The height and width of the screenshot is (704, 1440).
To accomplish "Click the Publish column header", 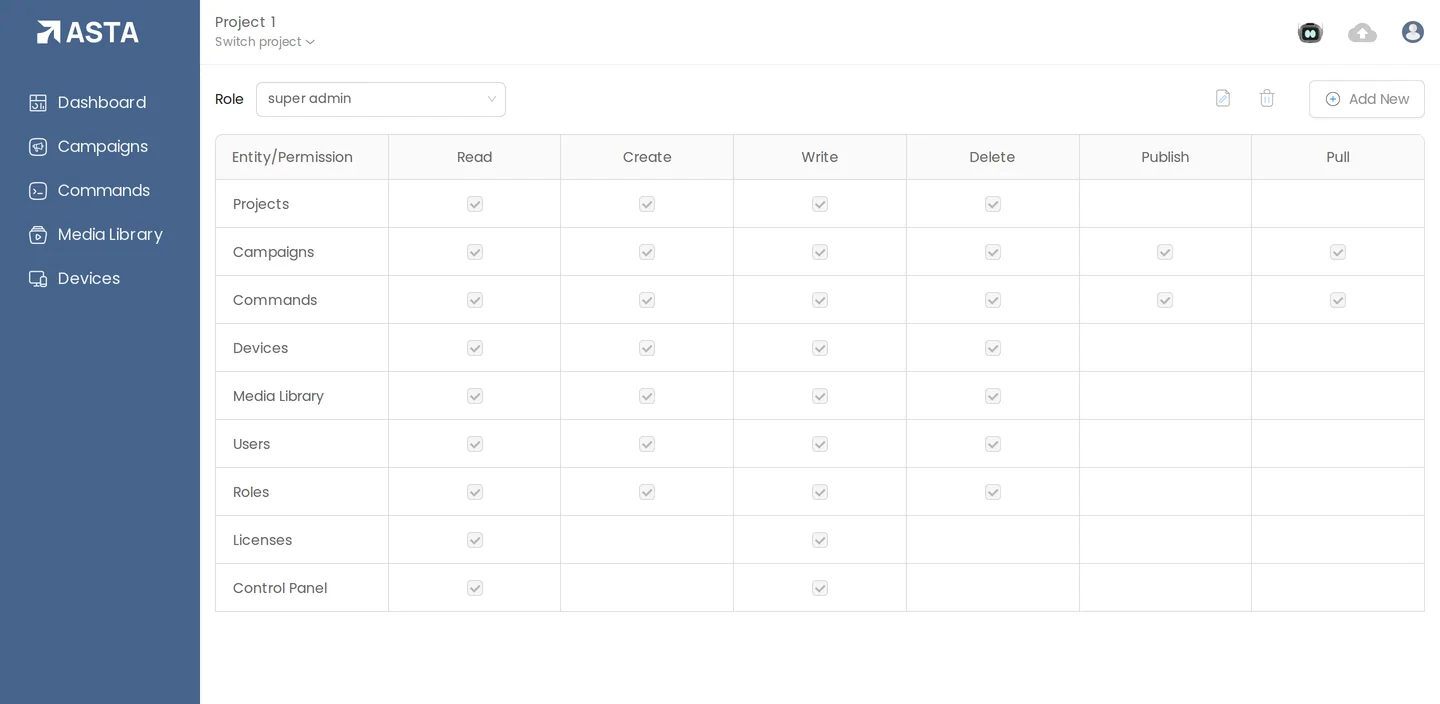I will (1165, 157).
